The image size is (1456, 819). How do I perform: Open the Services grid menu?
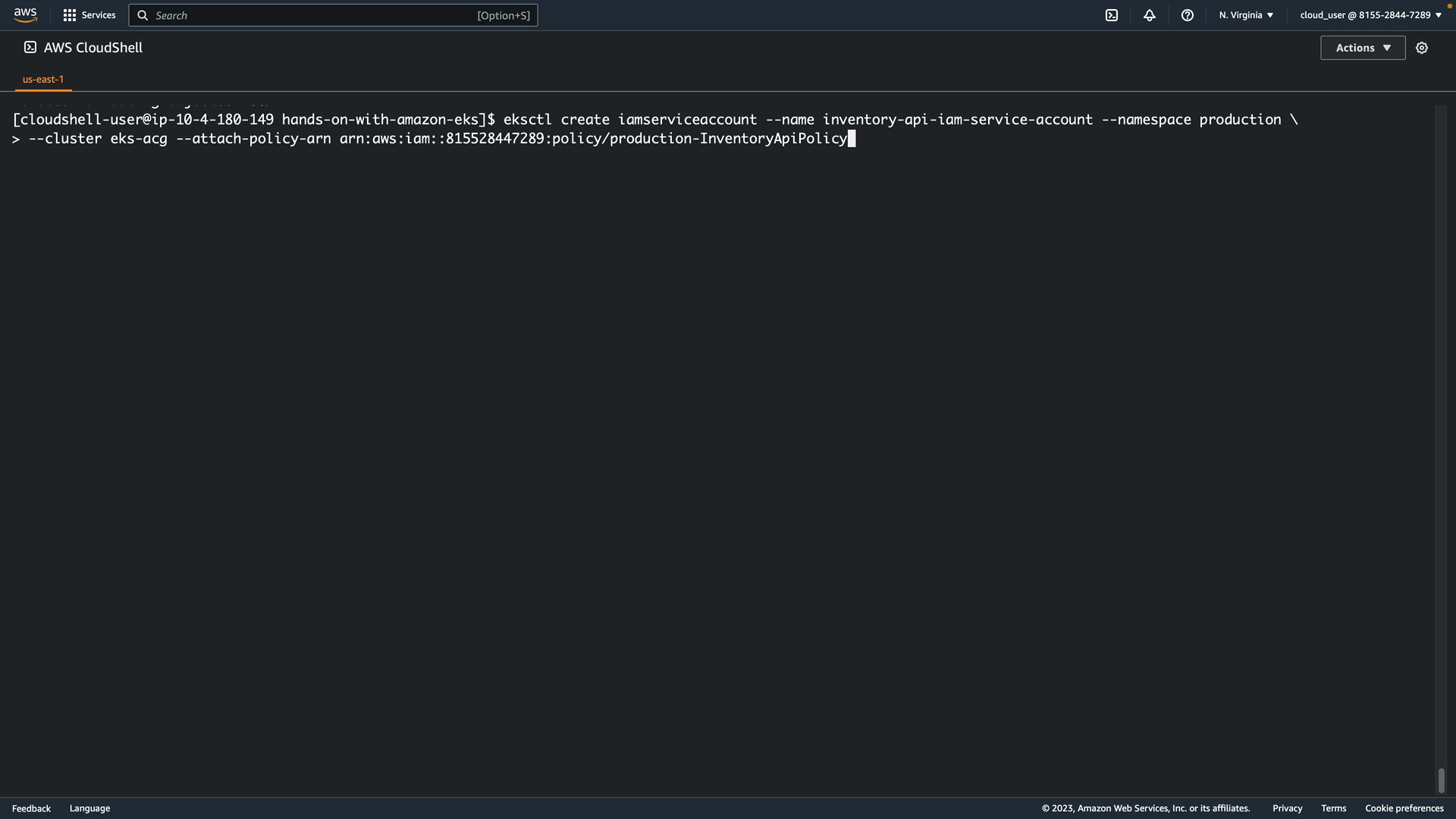tap(70, 15)
